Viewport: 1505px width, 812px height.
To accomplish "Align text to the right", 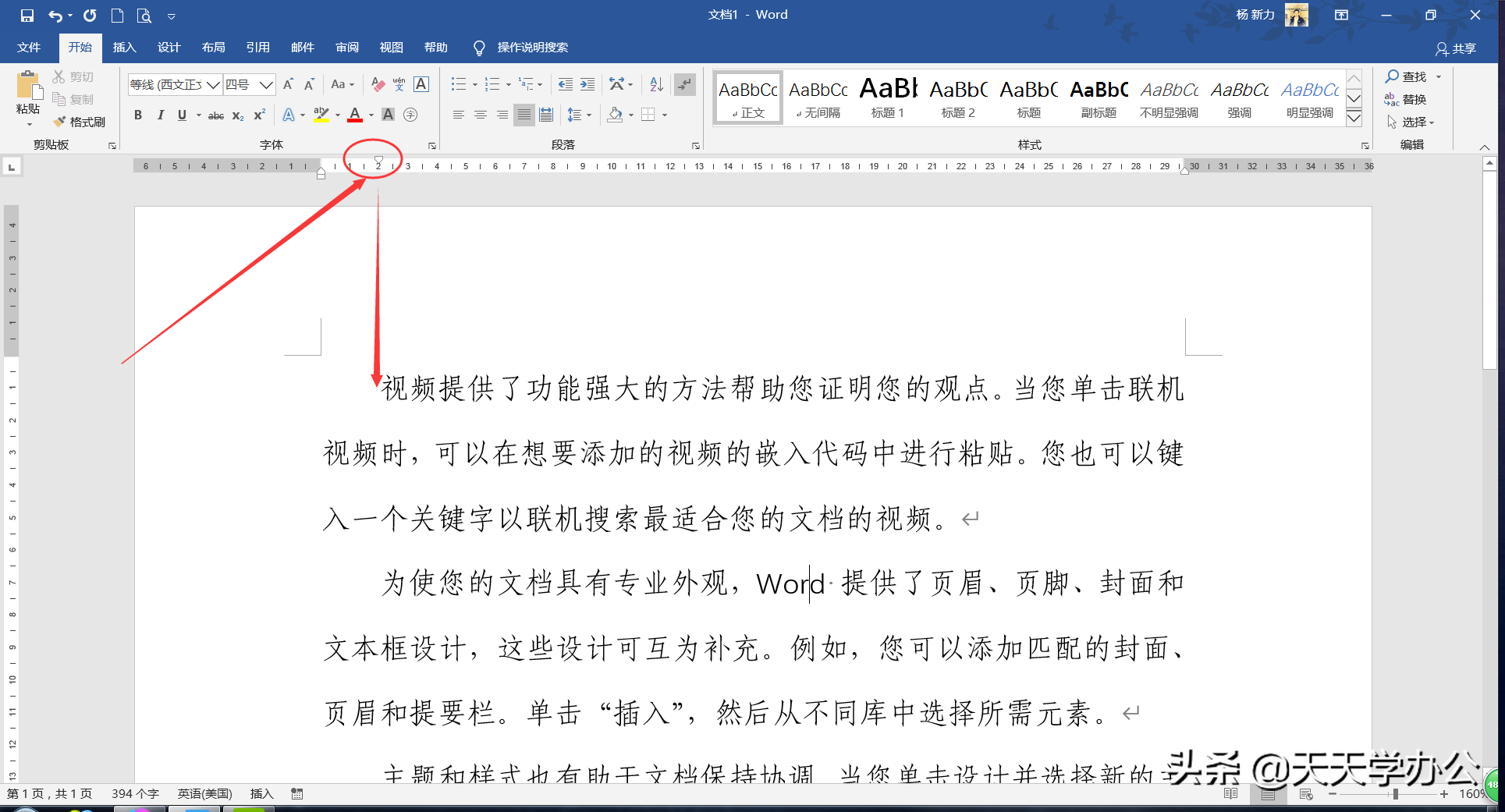I will pos(502,115).
